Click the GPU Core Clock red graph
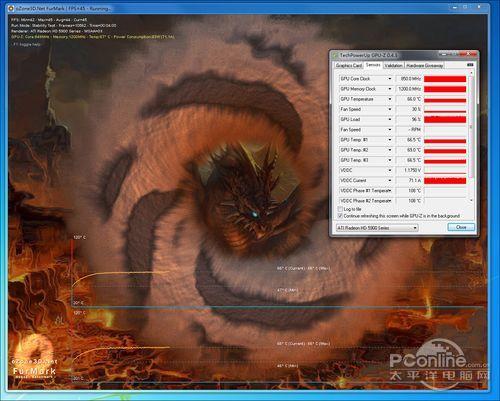Image resolution: width=500 pixels, height=401 pixels. (445, 79)
